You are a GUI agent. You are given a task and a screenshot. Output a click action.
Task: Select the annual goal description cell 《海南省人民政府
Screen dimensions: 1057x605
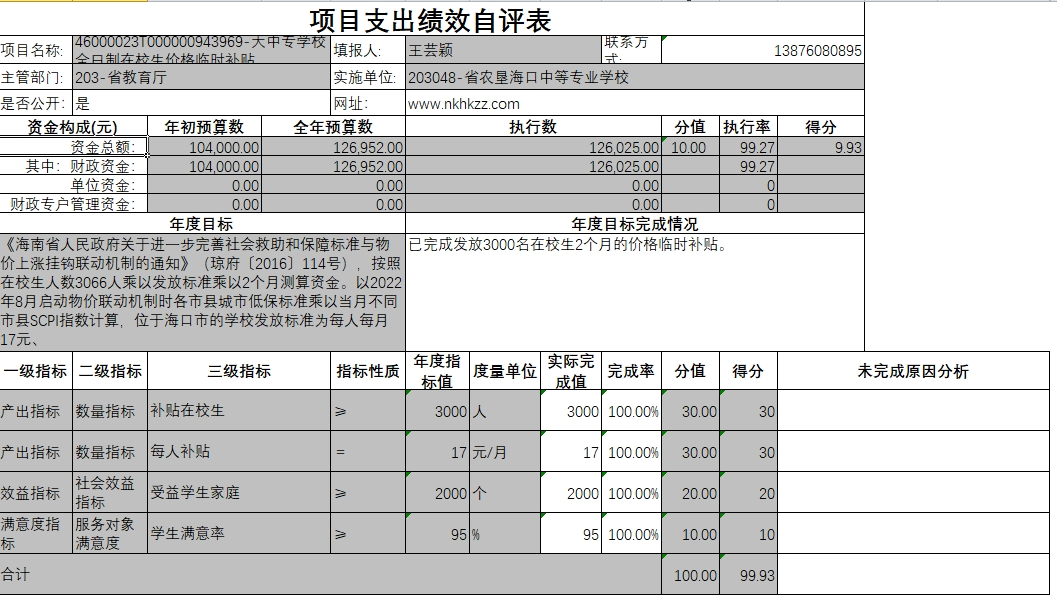coord(202,292)
